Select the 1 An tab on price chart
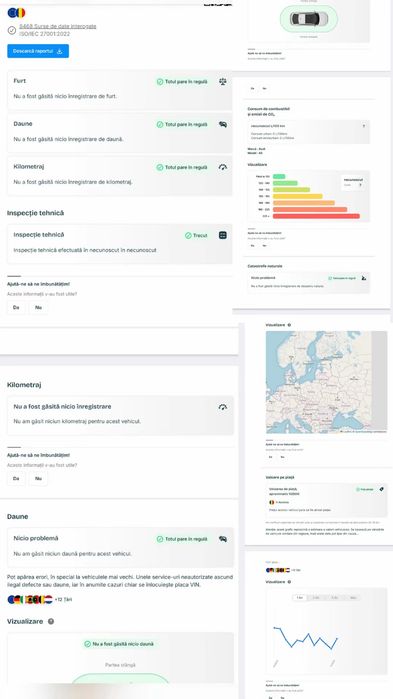Screen dimensions: 393x699 coord(300,597)
